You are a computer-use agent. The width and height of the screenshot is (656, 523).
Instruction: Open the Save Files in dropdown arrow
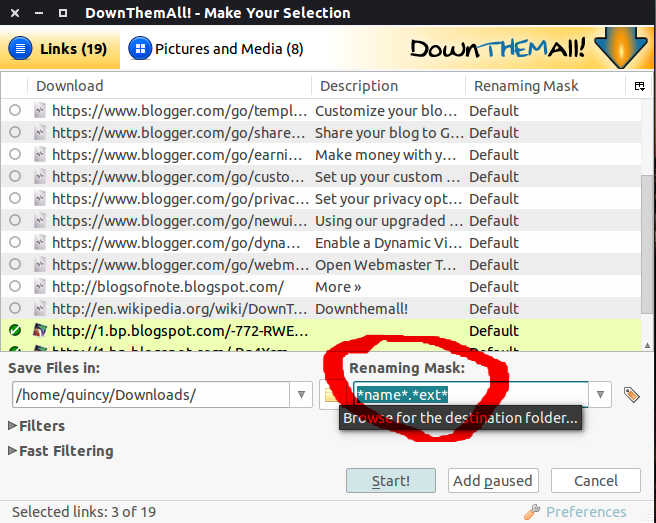coord(301,395)
